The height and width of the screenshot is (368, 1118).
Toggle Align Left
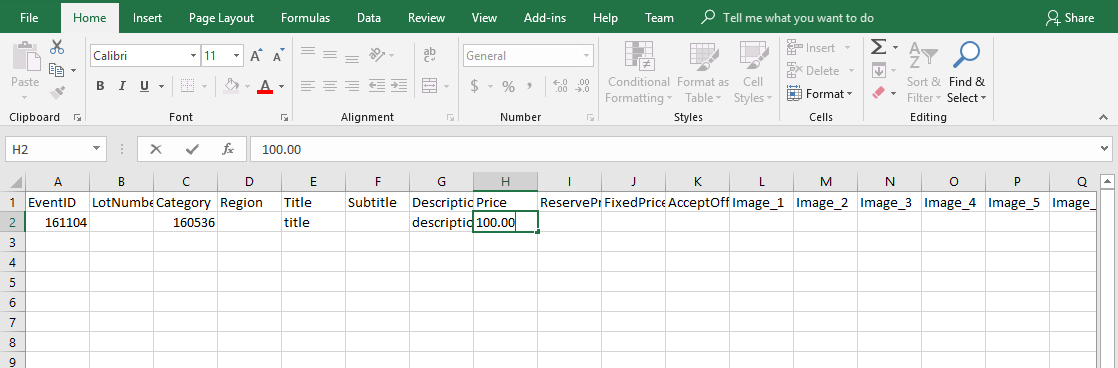[x=308, y=86]
